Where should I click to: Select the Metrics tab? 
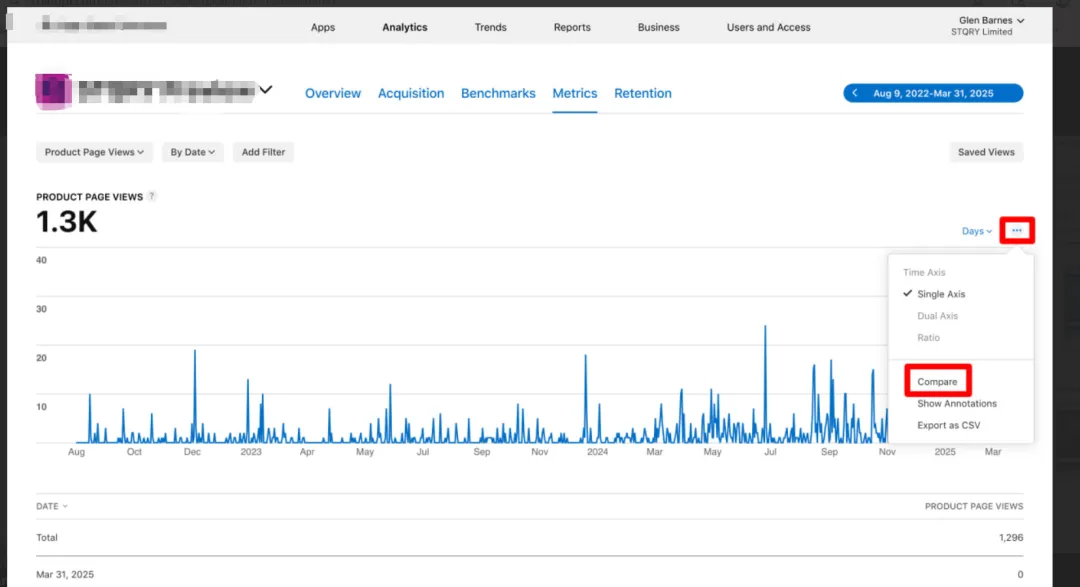click(574, 94)
